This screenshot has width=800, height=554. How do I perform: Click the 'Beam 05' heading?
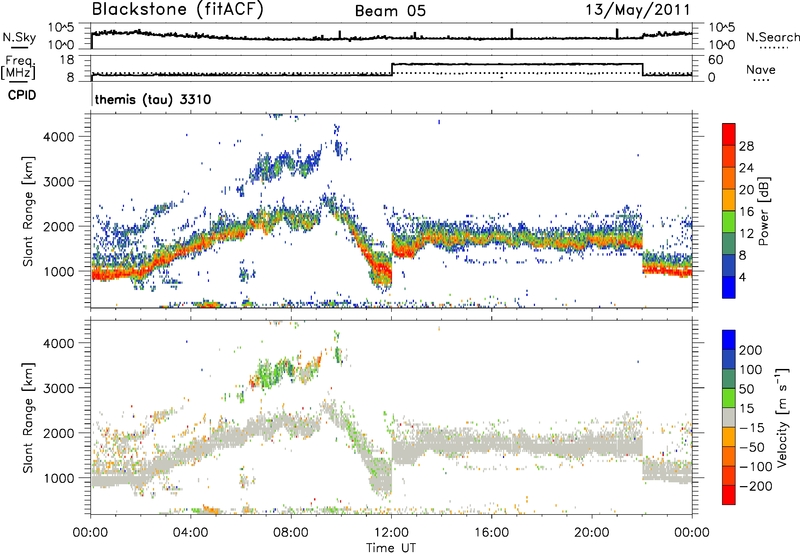pyautogui.click(x=390, y=11)
